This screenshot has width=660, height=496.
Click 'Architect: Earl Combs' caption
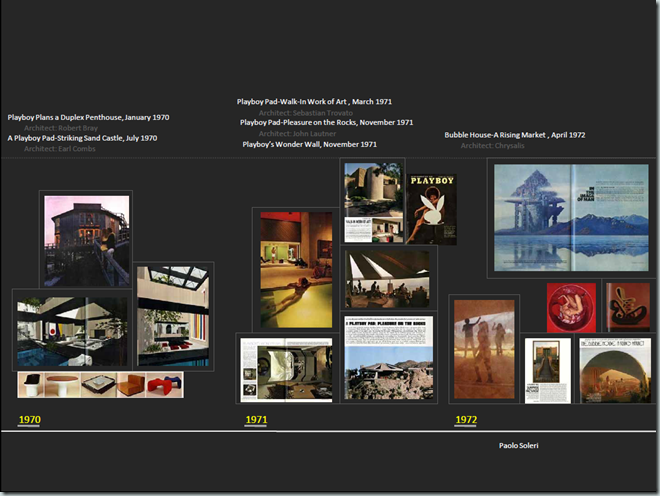click(x=59, y=149)
